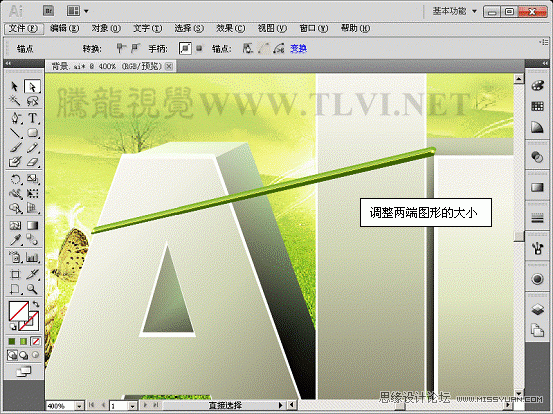
Task: Open the 对象(O) menu
Action: (106, 29)
